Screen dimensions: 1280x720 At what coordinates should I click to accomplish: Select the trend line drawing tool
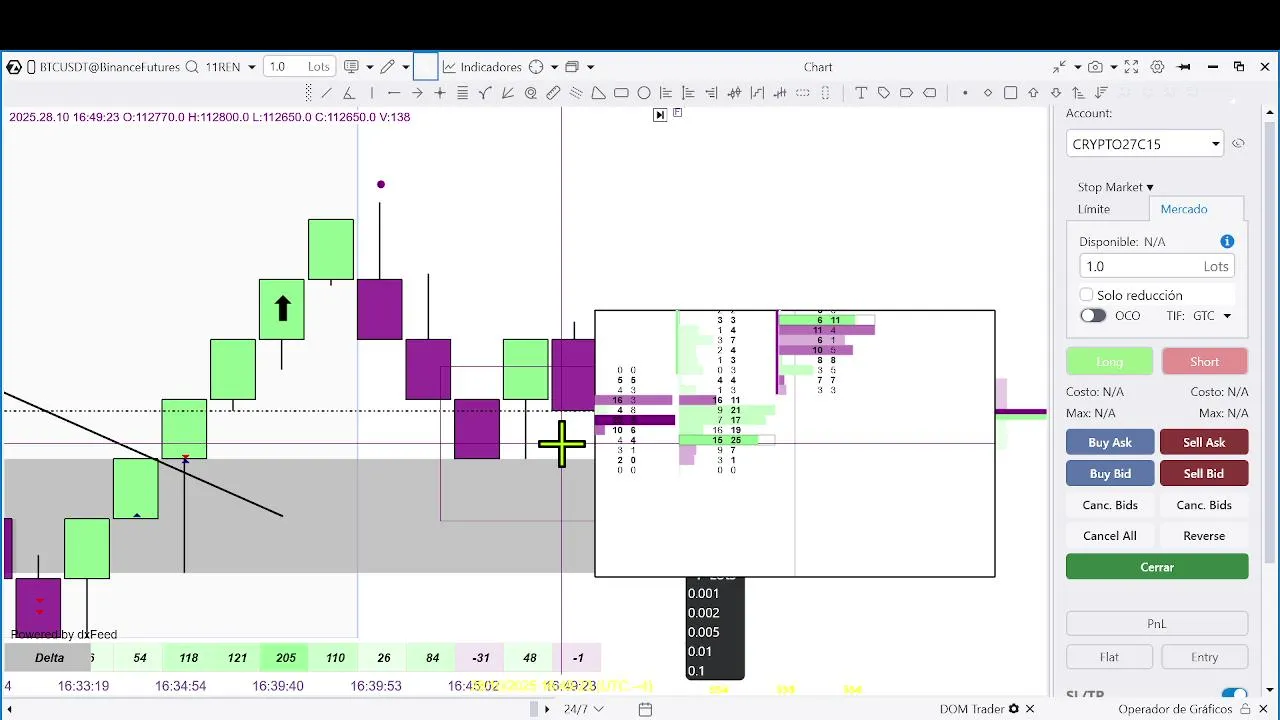[x=326, y=93]
